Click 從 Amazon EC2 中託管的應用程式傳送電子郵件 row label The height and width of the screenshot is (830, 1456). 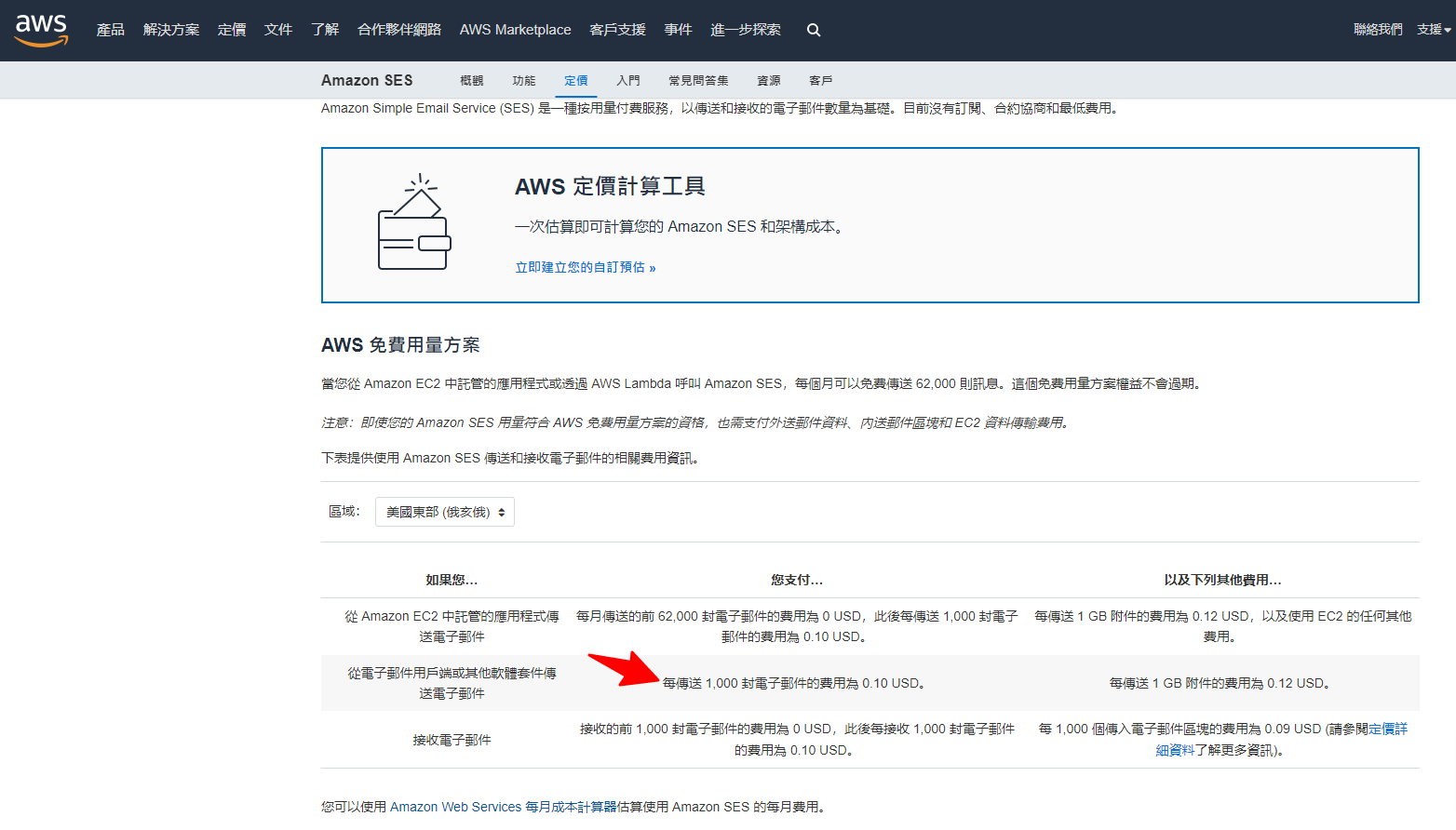pos(452,626)
